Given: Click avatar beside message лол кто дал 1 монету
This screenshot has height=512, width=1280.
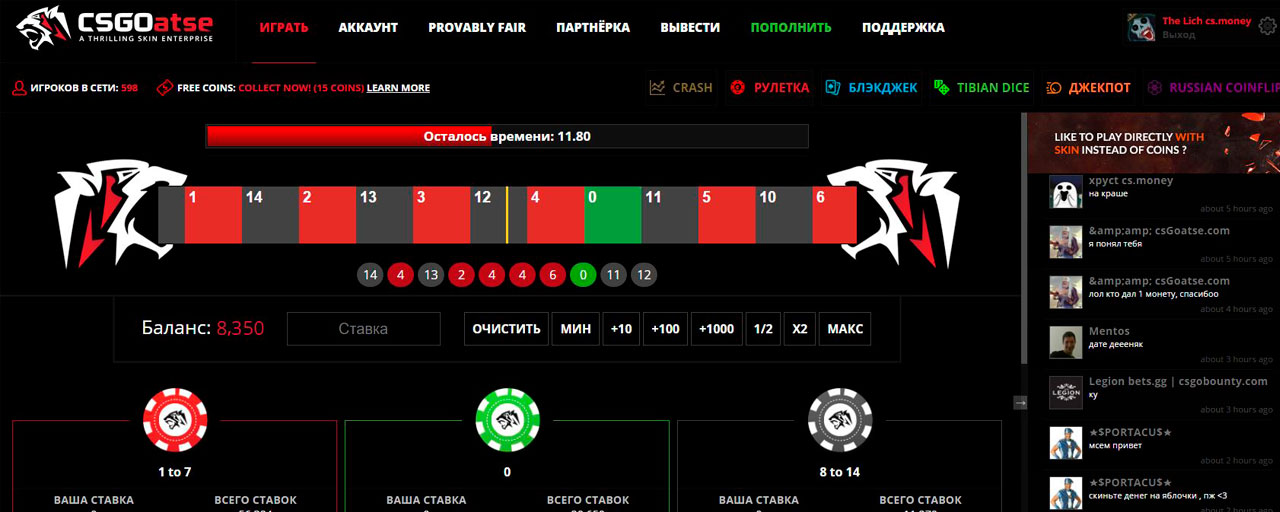Looking at the screenshot, I should (x=1066, y=291).
